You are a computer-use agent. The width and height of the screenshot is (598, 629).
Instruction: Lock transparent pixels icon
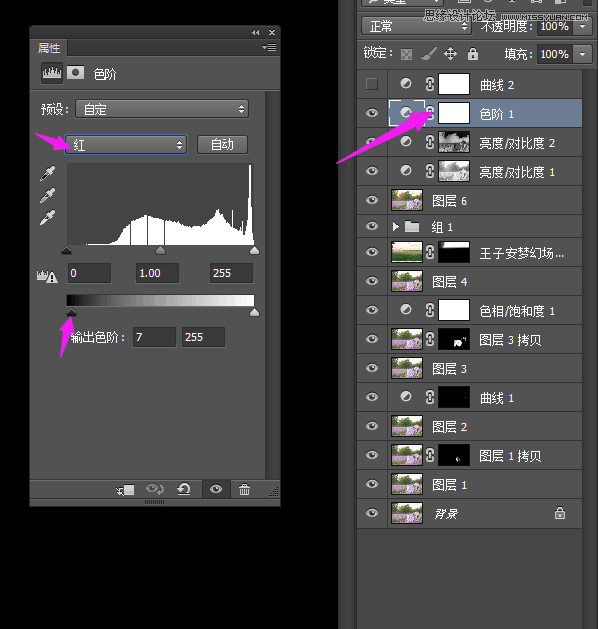tap(406, 54)
